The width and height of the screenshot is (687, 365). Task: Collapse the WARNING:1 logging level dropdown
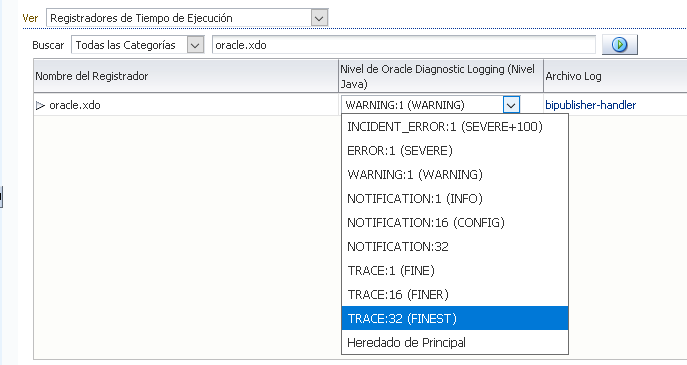pyautogui.click(x=511, y=105)
